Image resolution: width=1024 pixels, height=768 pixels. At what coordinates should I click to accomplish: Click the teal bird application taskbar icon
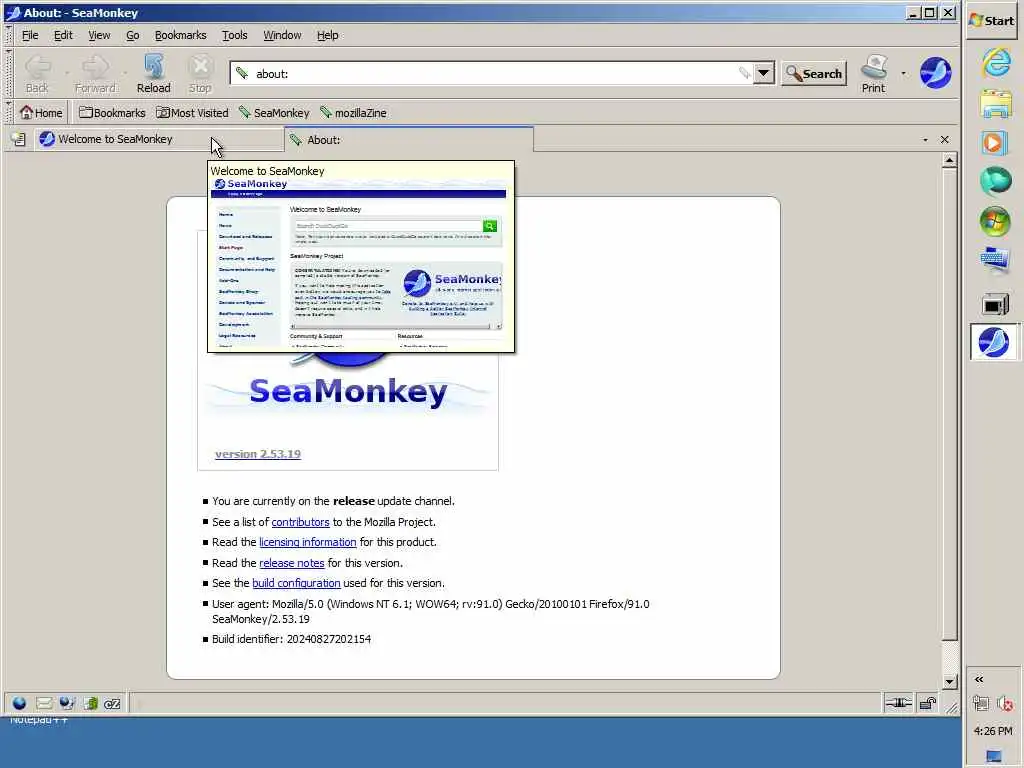point(995,182)
